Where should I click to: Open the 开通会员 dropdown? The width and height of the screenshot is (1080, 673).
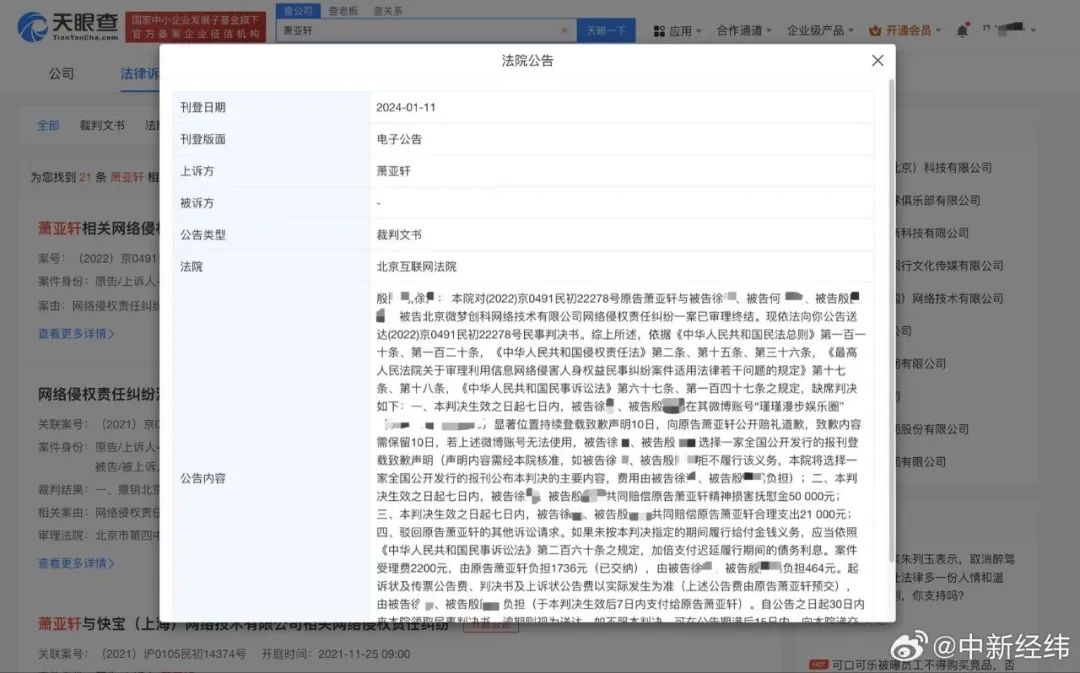click(904, 30)
